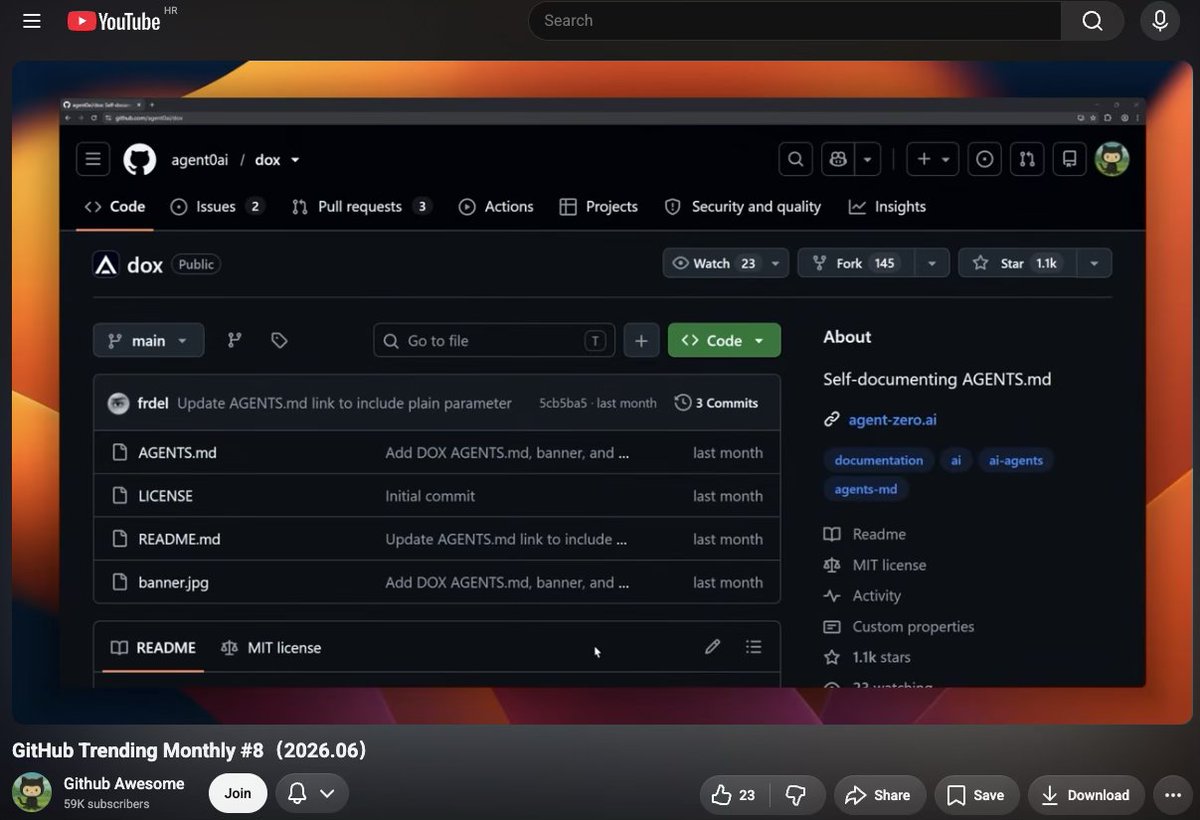Click the Go to file field
This screenshot has width=1200, height=820.
click(x=494, y=340)
